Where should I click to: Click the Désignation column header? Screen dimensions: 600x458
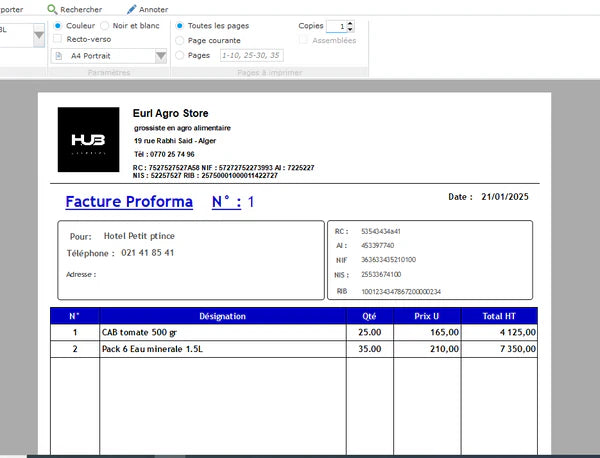[x=223, y=316]
